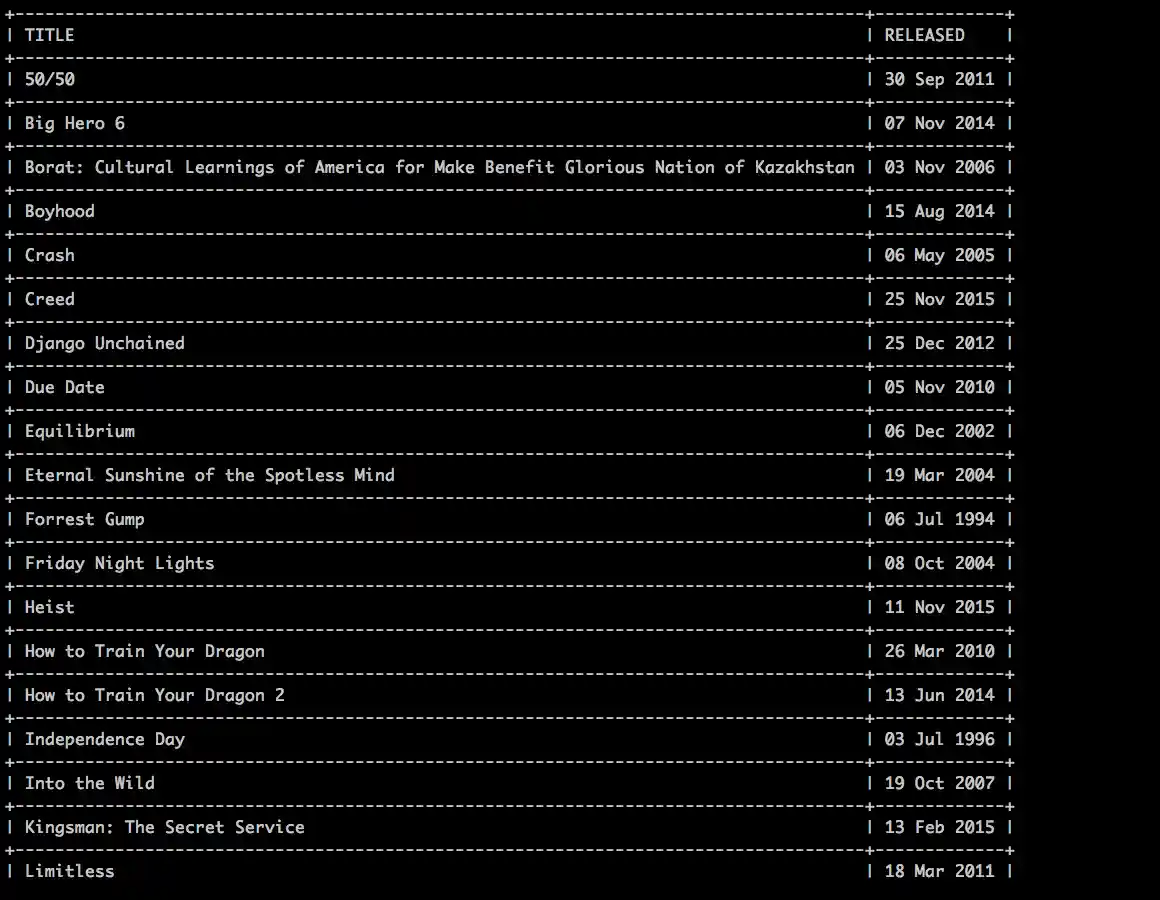Screen dimensions: 1160x900
Task: Select the date '03 Jul 1996'
Action: tap(940, 740)
